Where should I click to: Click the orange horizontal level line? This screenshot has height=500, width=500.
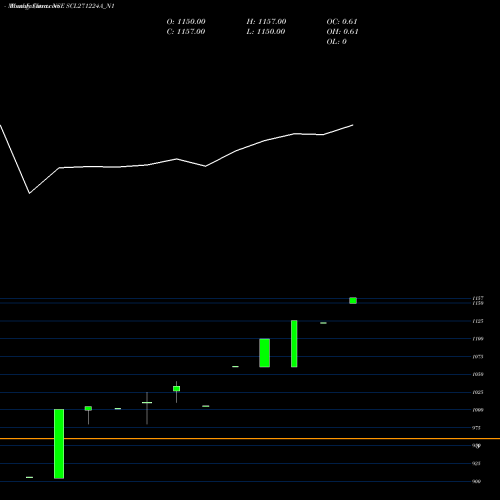pyautogui.click(x=250, y=439)
